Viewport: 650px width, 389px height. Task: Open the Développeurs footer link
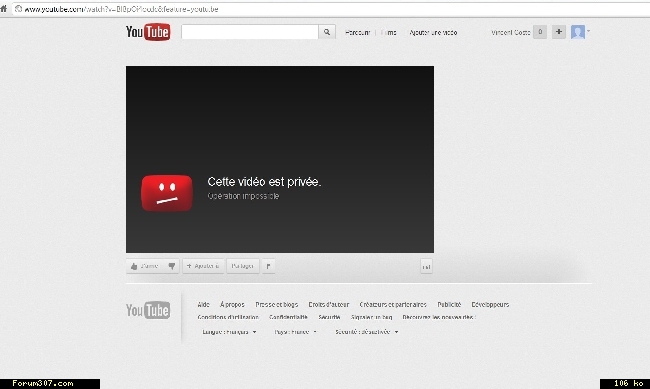click(490, 304)
